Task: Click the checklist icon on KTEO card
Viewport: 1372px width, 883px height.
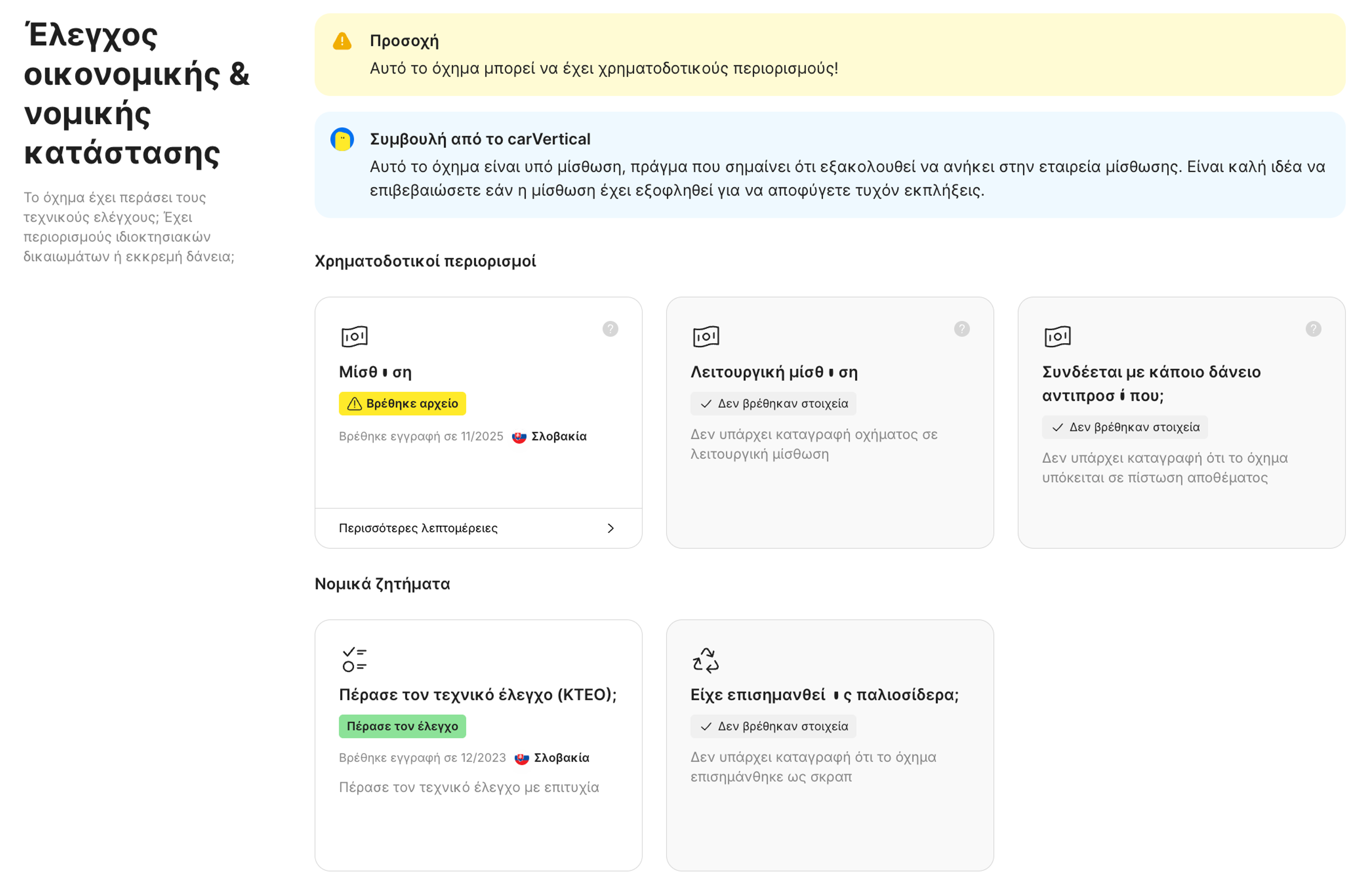Action: point(354,659)
